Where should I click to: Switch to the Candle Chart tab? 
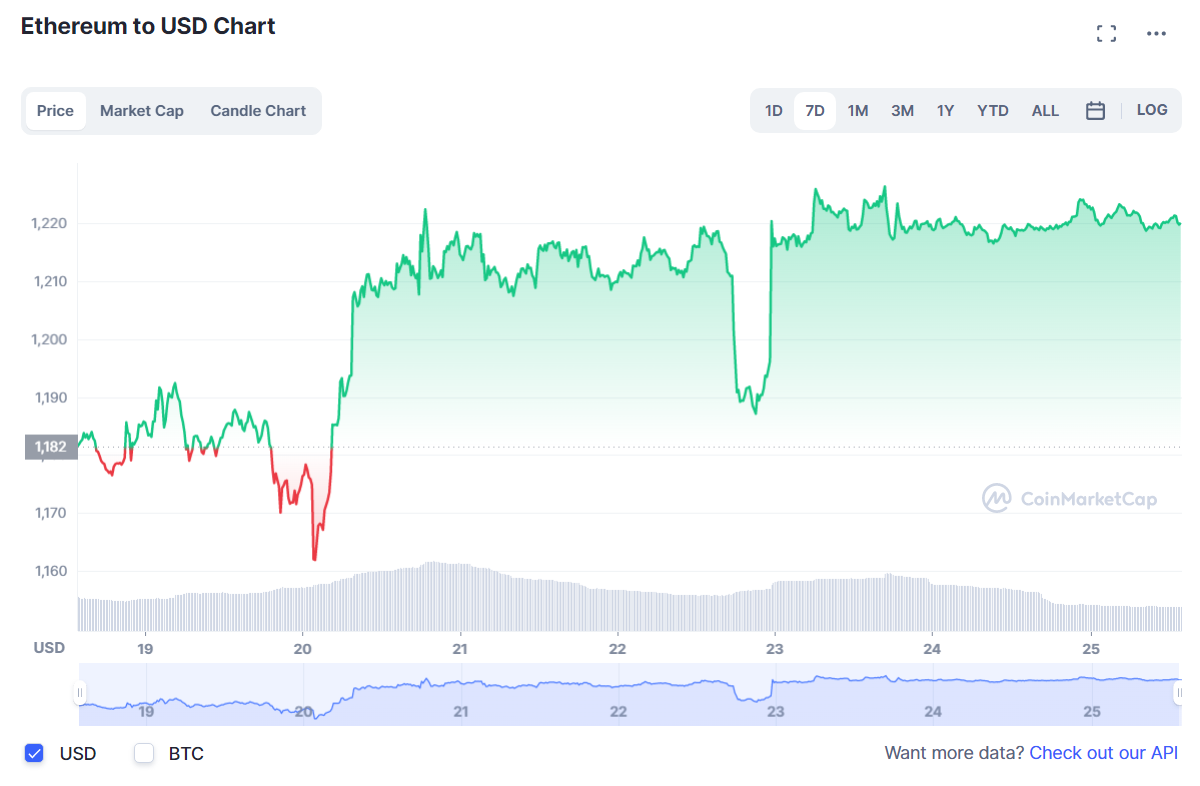pyautogui.click(x=258, y=111)
